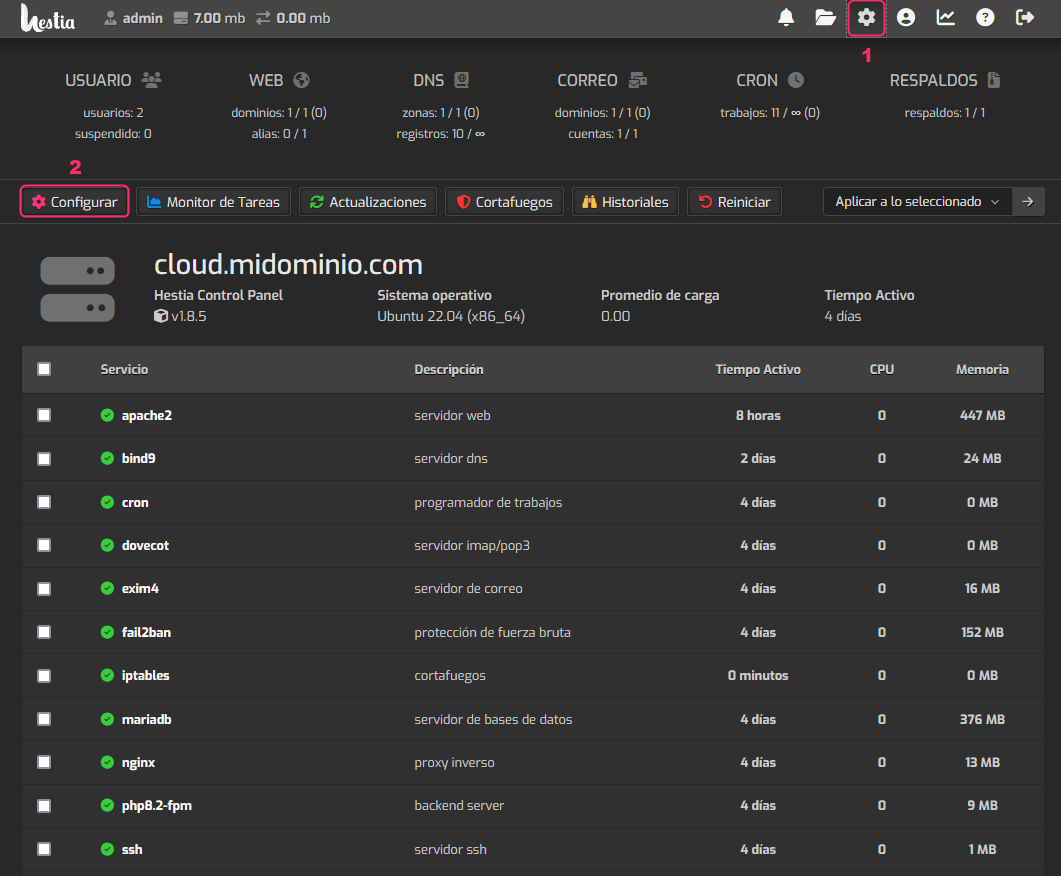The height and width of the screenshot is (876, 1061).
Task: Open the statistics chart icon
Action: point(945,17)
